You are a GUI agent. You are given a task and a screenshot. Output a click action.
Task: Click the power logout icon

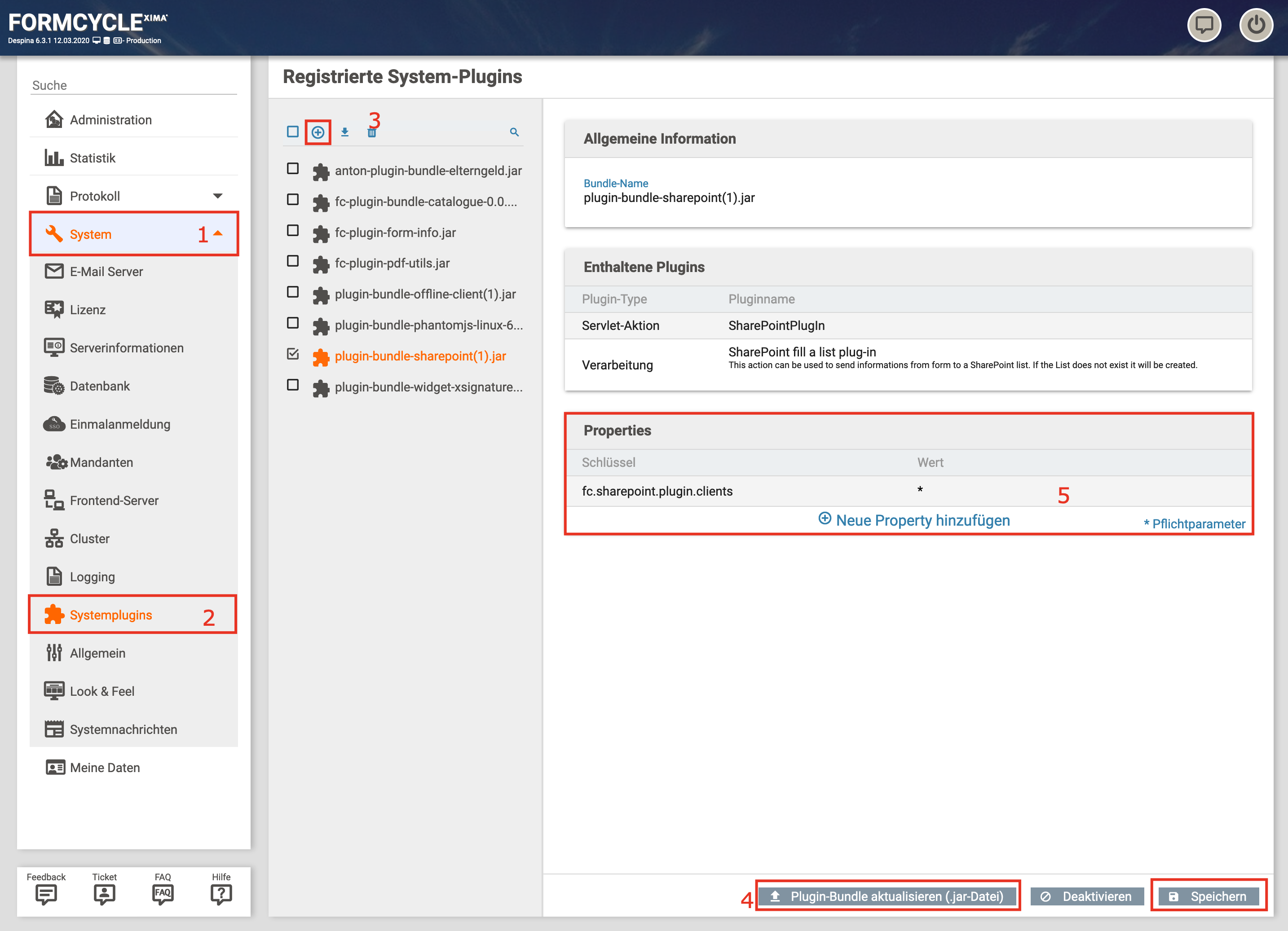click(x=1256, y=25)
